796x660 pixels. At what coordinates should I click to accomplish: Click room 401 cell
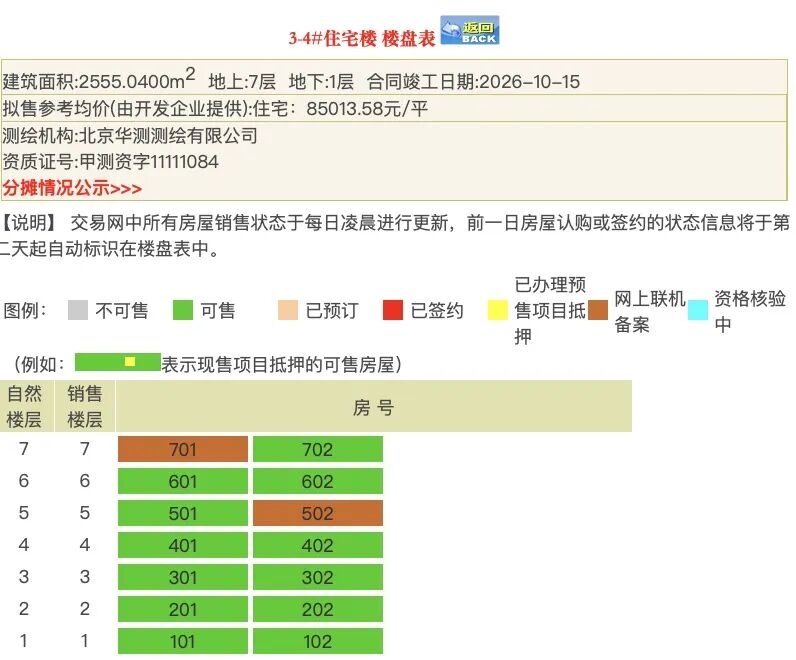[183, 546]
